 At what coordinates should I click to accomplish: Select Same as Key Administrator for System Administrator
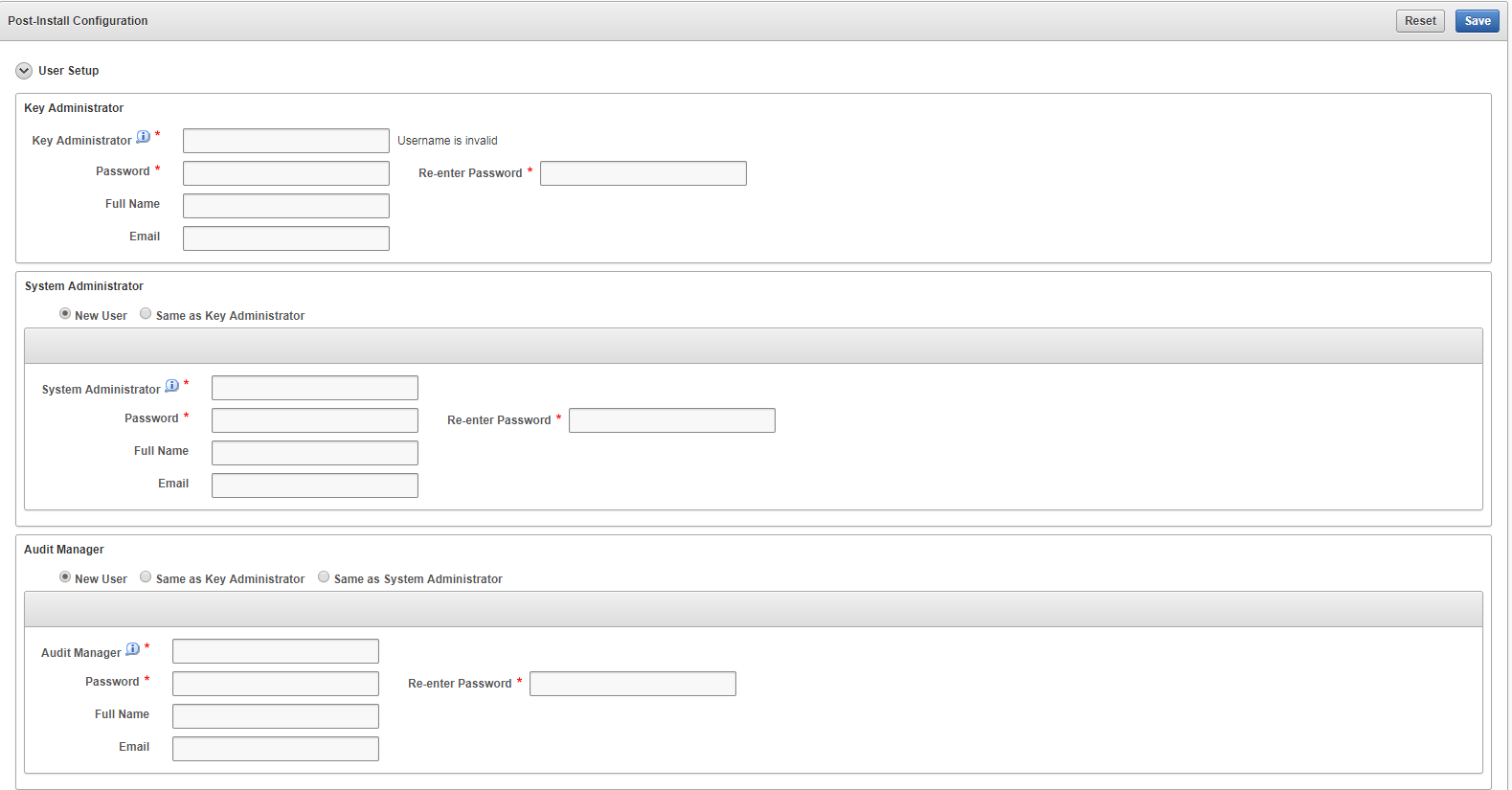point(146,314)
